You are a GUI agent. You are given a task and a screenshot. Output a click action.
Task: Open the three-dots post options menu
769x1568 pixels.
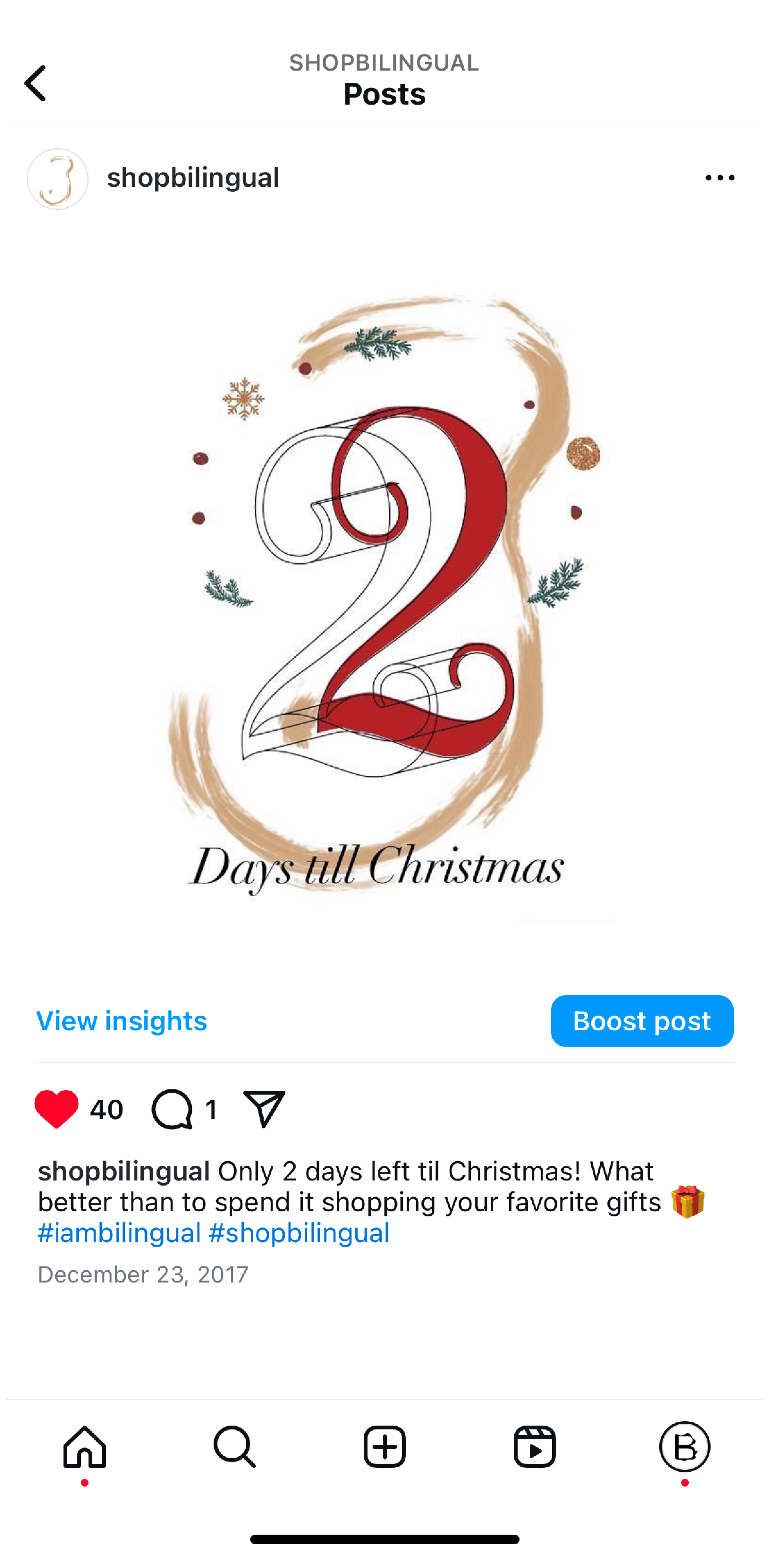pyautogui.click(x=720, y=178)
